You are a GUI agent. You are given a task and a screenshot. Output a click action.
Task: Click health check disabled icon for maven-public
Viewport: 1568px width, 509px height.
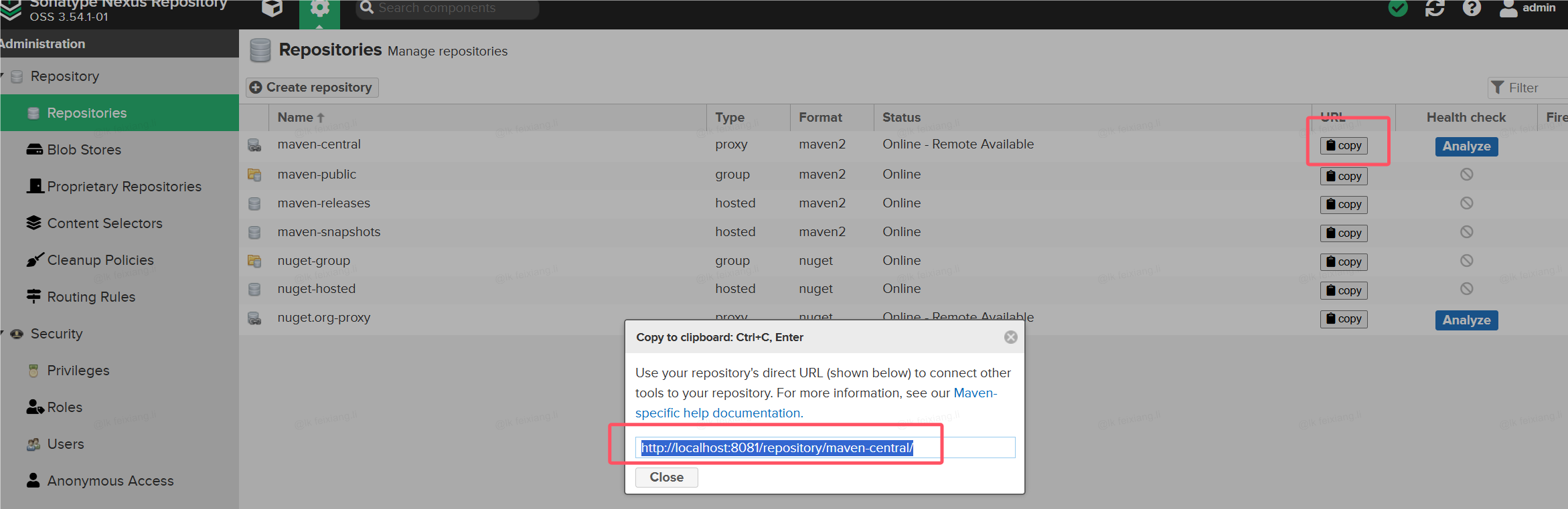(x=1466, y=174)
